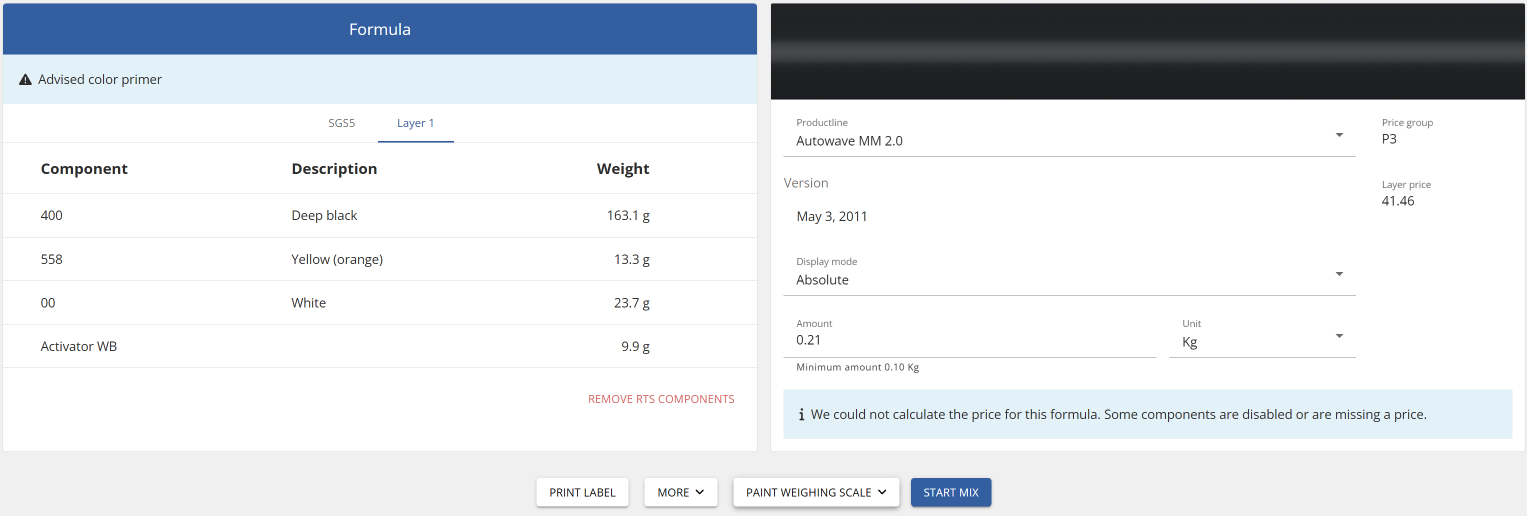The width and height of the screenshot is (1527, 516).
Task: Click the Activator WB row
Action: [379, 347]
